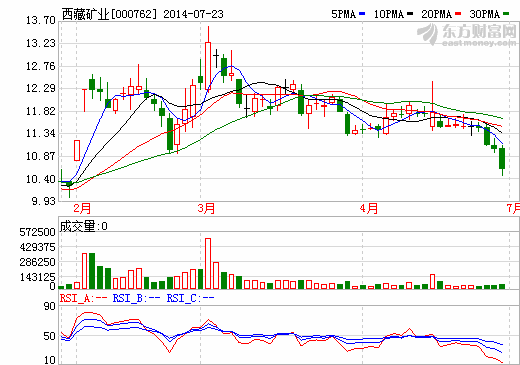This screenshot has height=365, width=520.
Task: Click the 30PMA legend label
Action: pyautogui.click(x=485, y=14)
